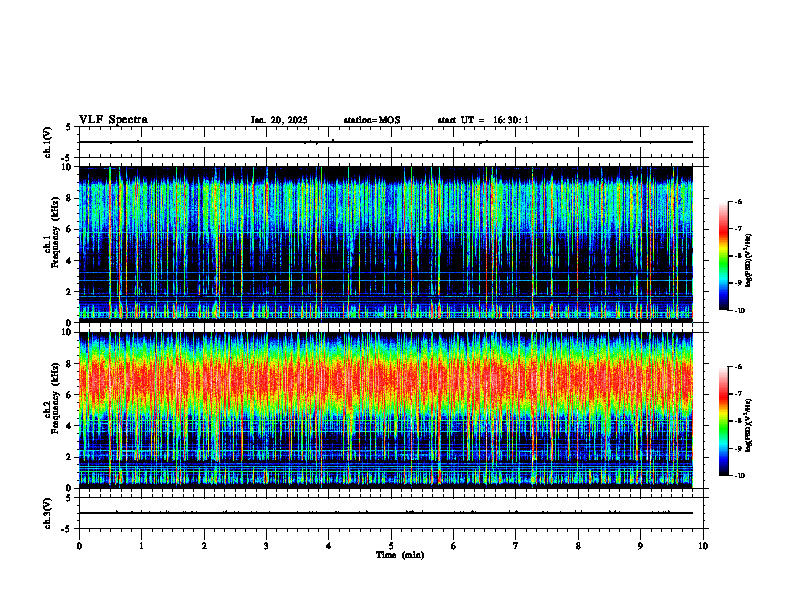Click the ch.1 voltage waveform trace
Viewport: 792px width, 612px height.
(386, 142)
